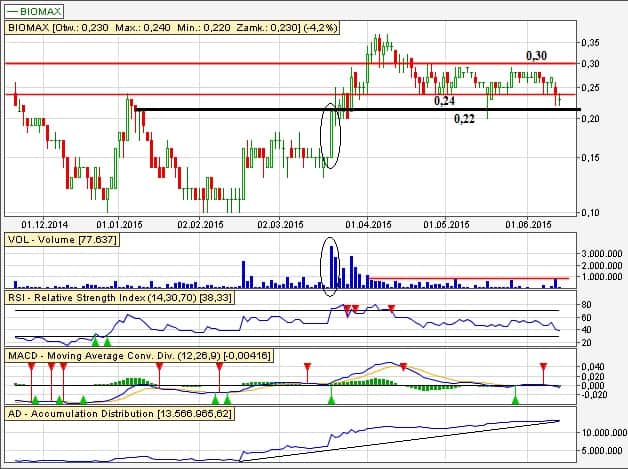The height and width of the screenshot is (469, 628).
Task: Click the rightmost red triangle in RSI panel
Action: (391, 308)
